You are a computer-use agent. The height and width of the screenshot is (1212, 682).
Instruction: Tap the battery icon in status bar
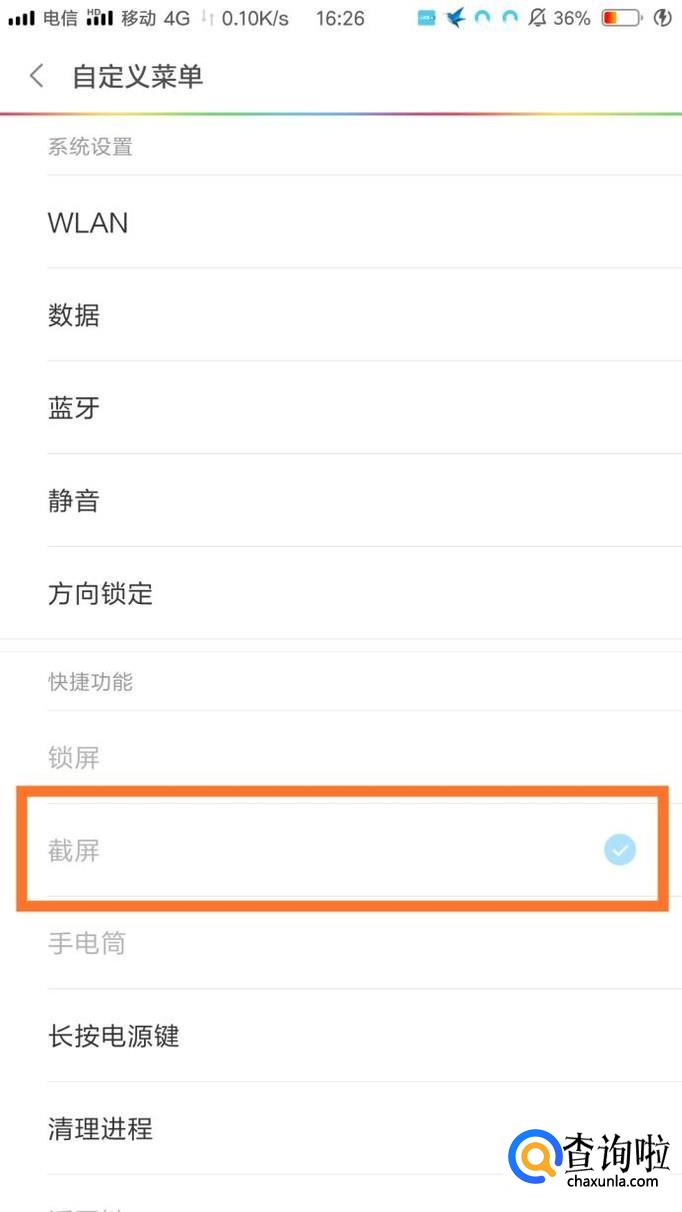(x=621, y=18)
